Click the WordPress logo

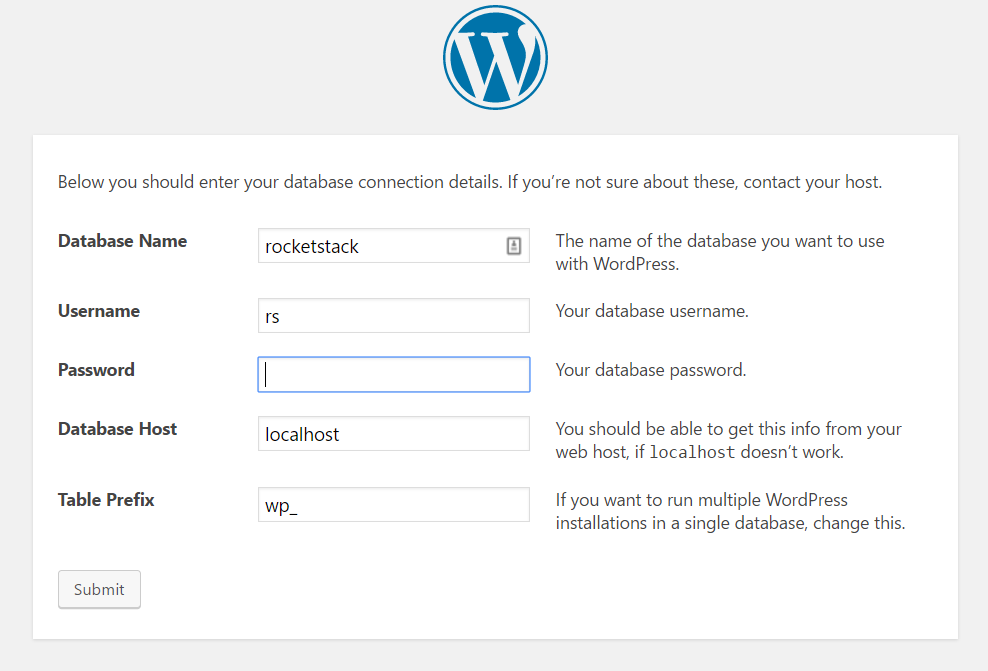pos(495,57)
